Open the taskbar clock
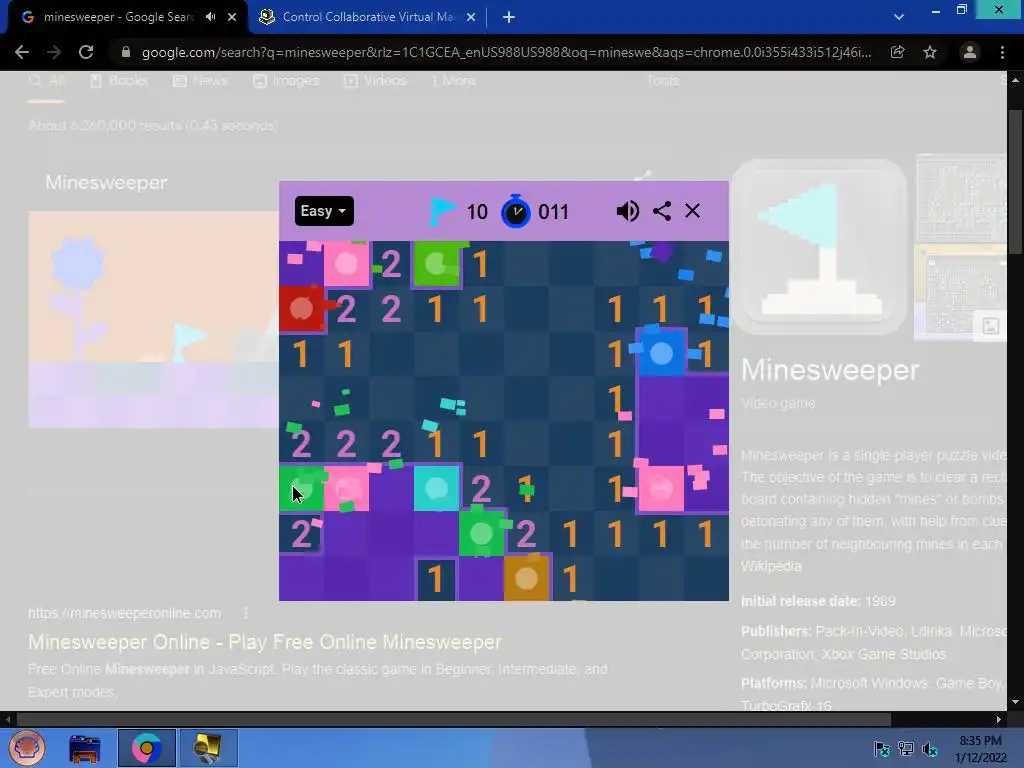1024x768 pixels. 980,749
